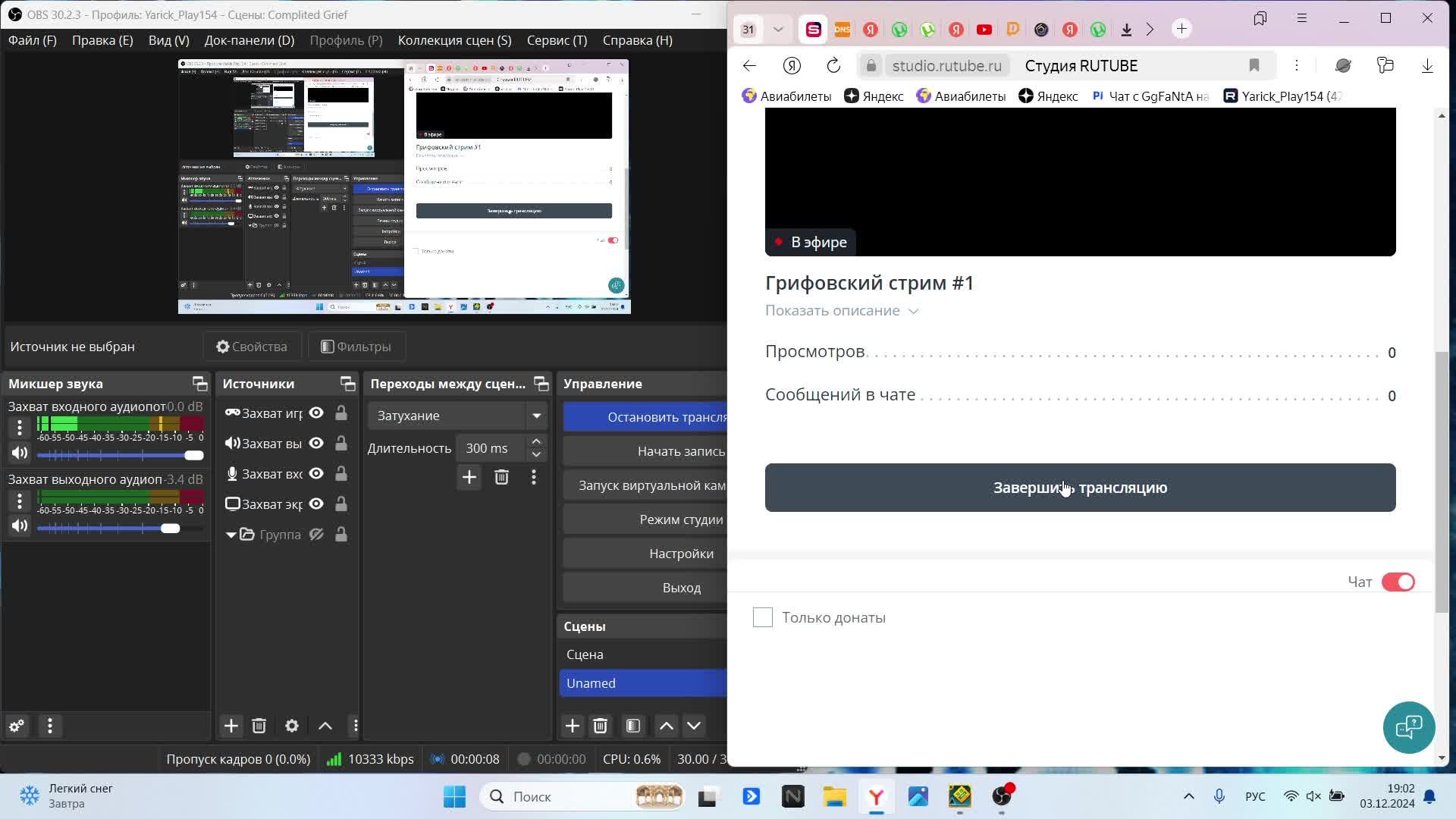
Task: Increase the transition duration with up stepper
Action: 536,441
